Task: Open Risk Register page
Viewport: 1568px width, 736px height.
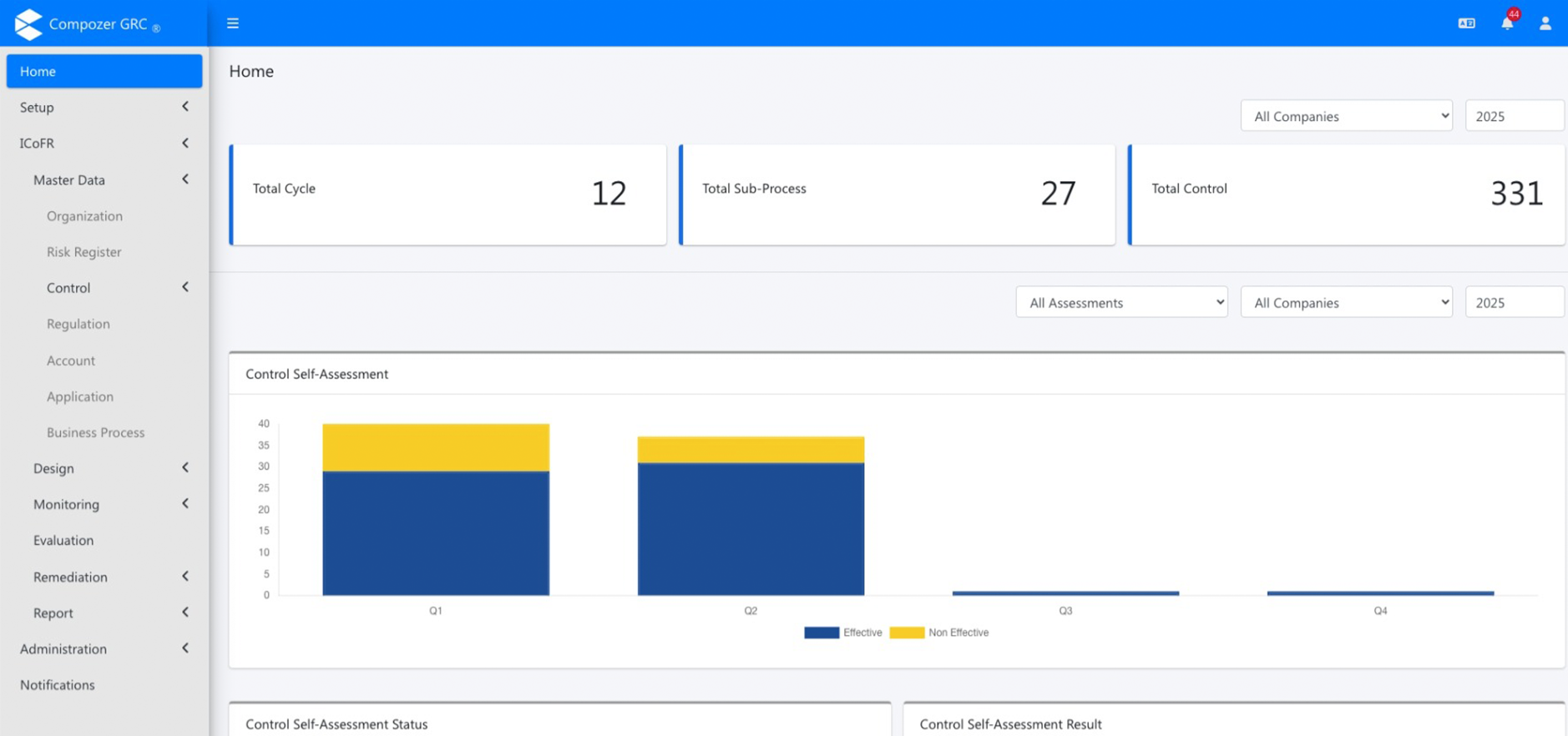Action: coord(83,252)
